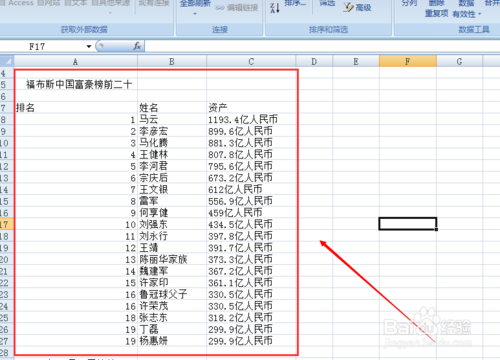Screen dimensions: 500x360
Task: Click the cell containing 王靖
Action: point(172,248)
